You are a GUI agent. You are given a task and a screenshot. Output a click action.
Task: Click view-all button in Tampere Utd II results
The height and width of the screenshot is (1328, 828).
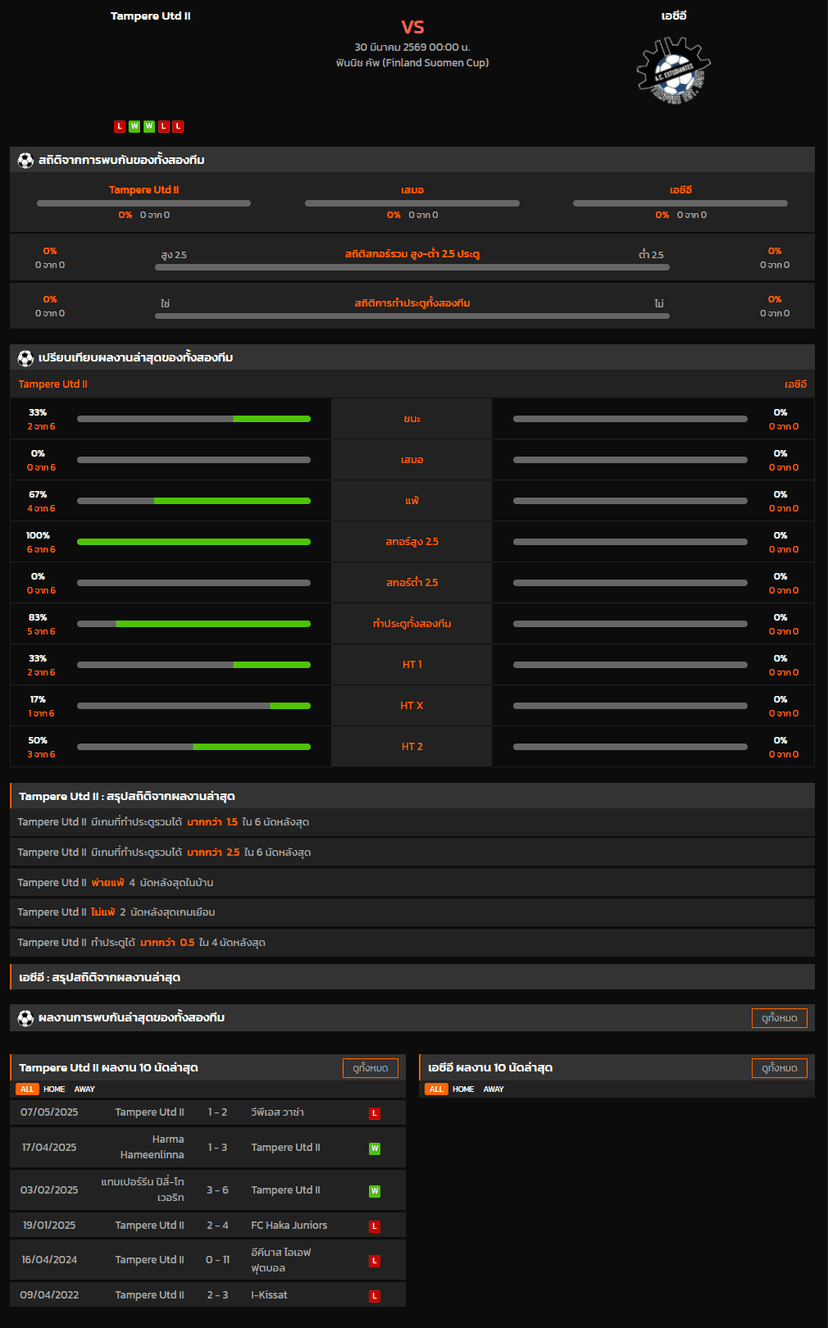coord(370,1068)
